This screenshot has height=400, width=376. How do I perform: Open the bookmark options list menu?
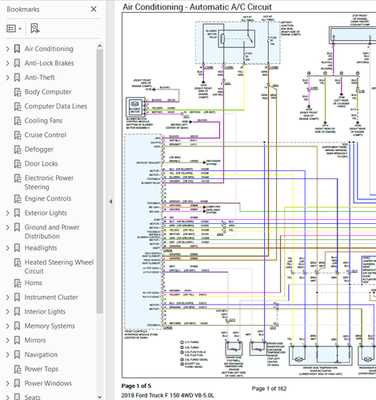pyautogui.click(x=14, y=29)
